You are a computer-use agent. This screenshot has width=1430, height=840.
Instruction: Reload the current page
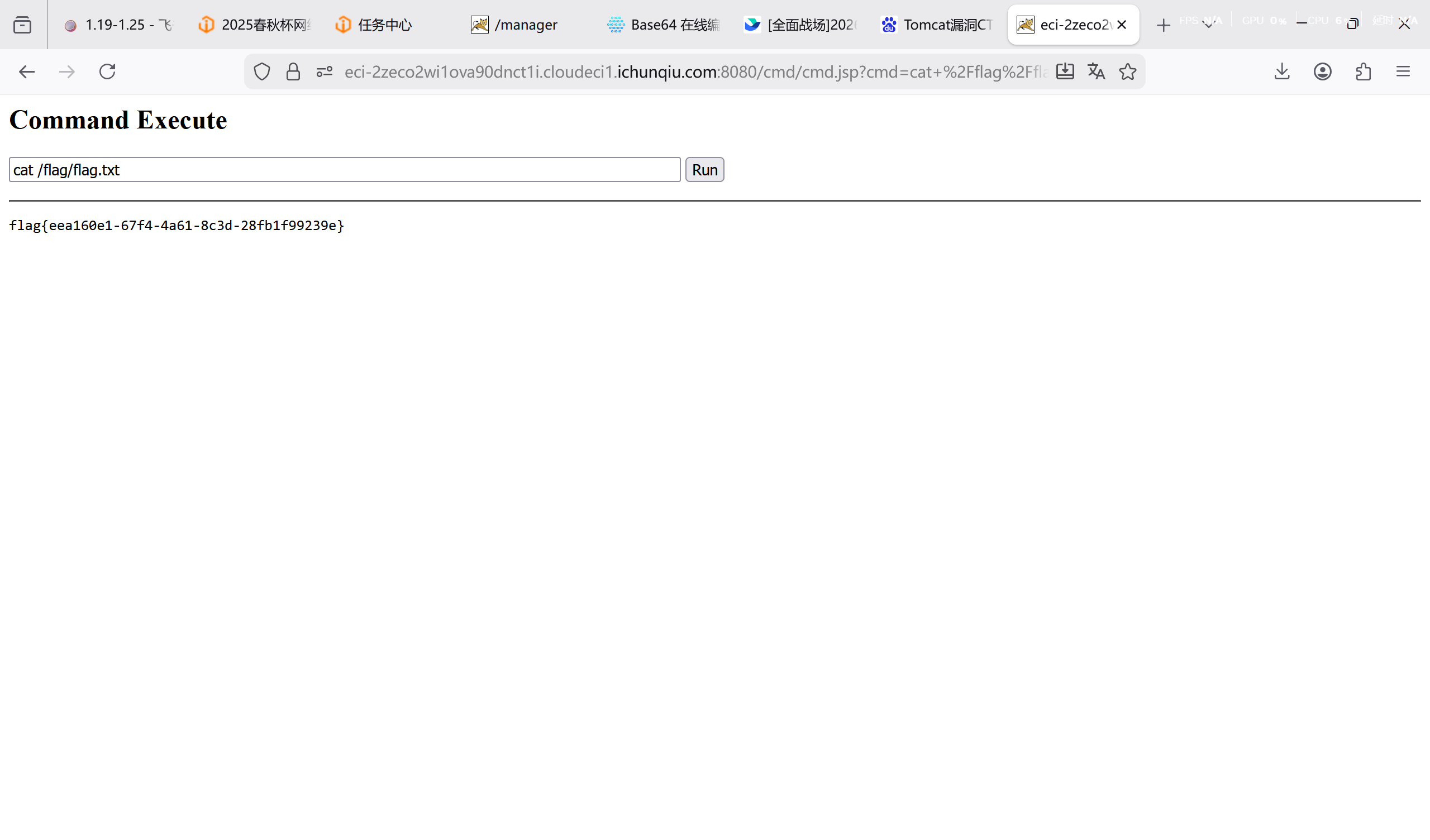click(x=107, y=71)
